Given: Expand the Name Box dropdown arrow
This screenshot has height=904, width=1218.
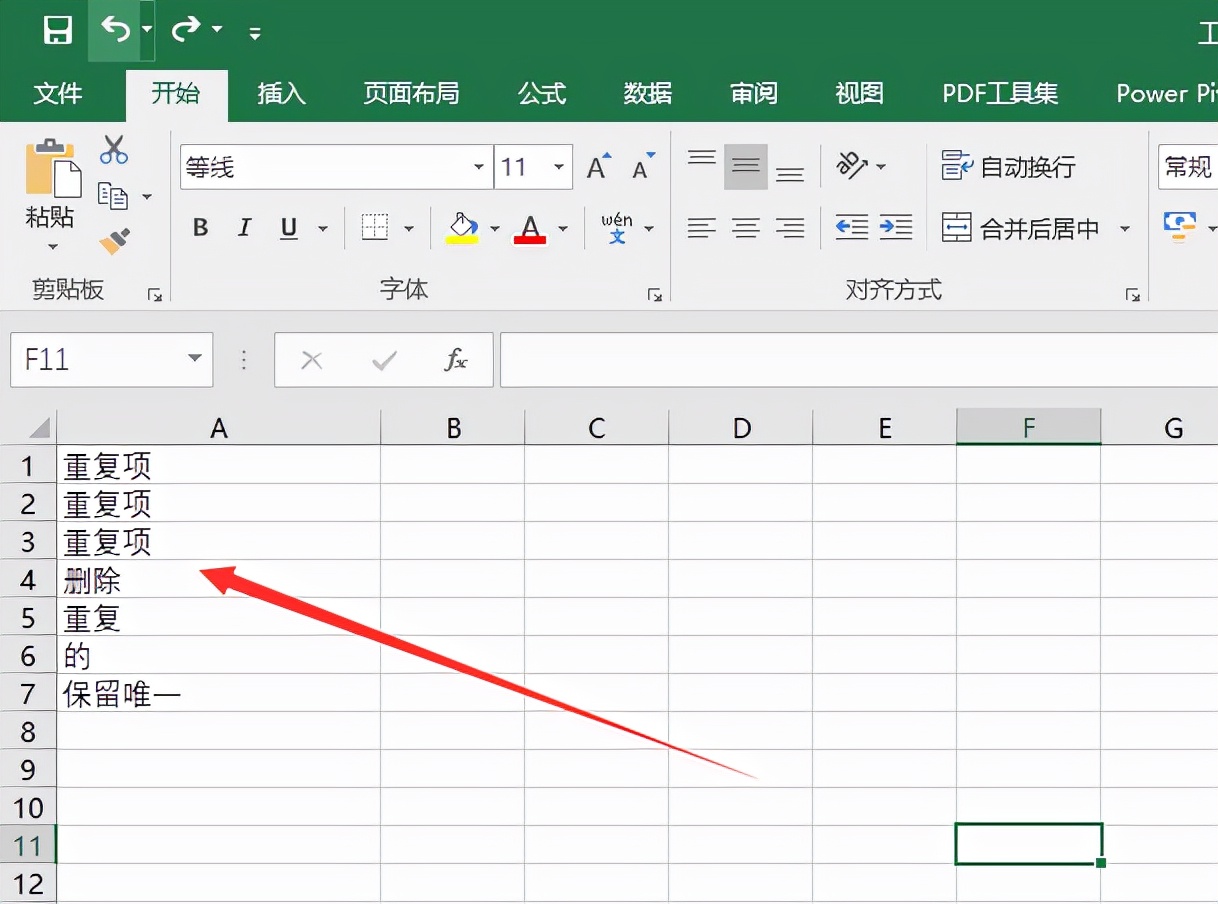Looking at the screenshot, I should [x=194, y=360].
